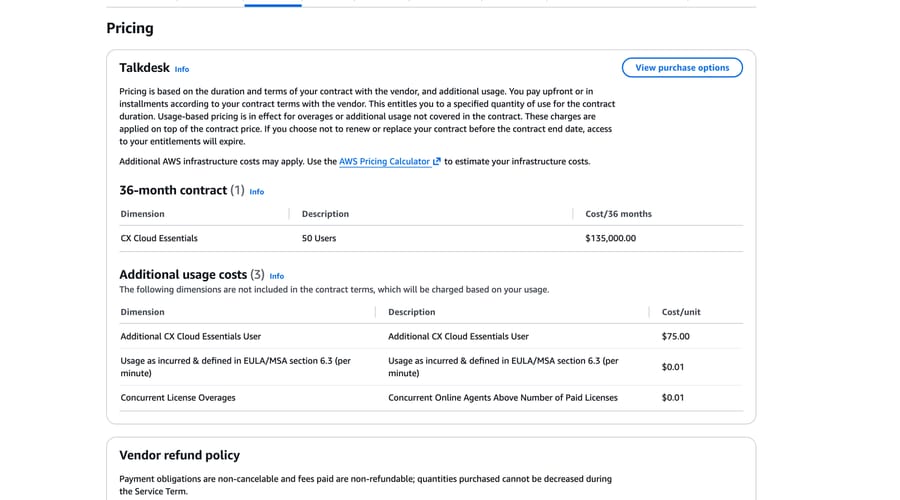The height and width of the screenshot is (500, 900).
Task: Click the Talkdesk card title
Action: point(144,68)
